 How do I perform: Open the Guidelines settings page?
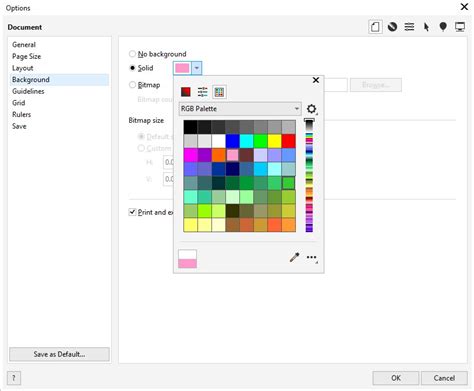[28, 91]
